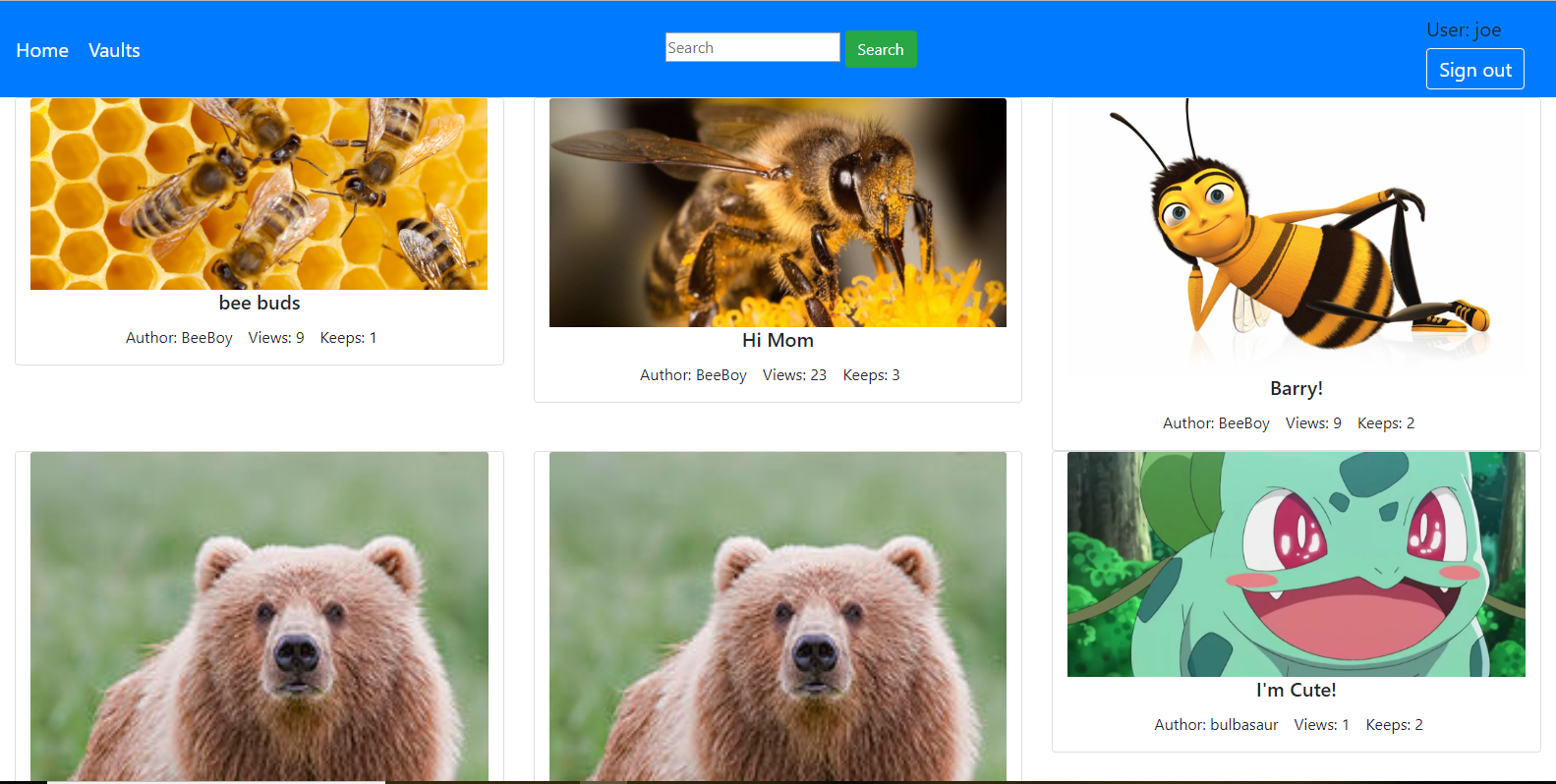This screenshot has height=784, width=1556.
Task: Click "Views: 1" on I'm Cute! card
Action: coord(1321,725)
